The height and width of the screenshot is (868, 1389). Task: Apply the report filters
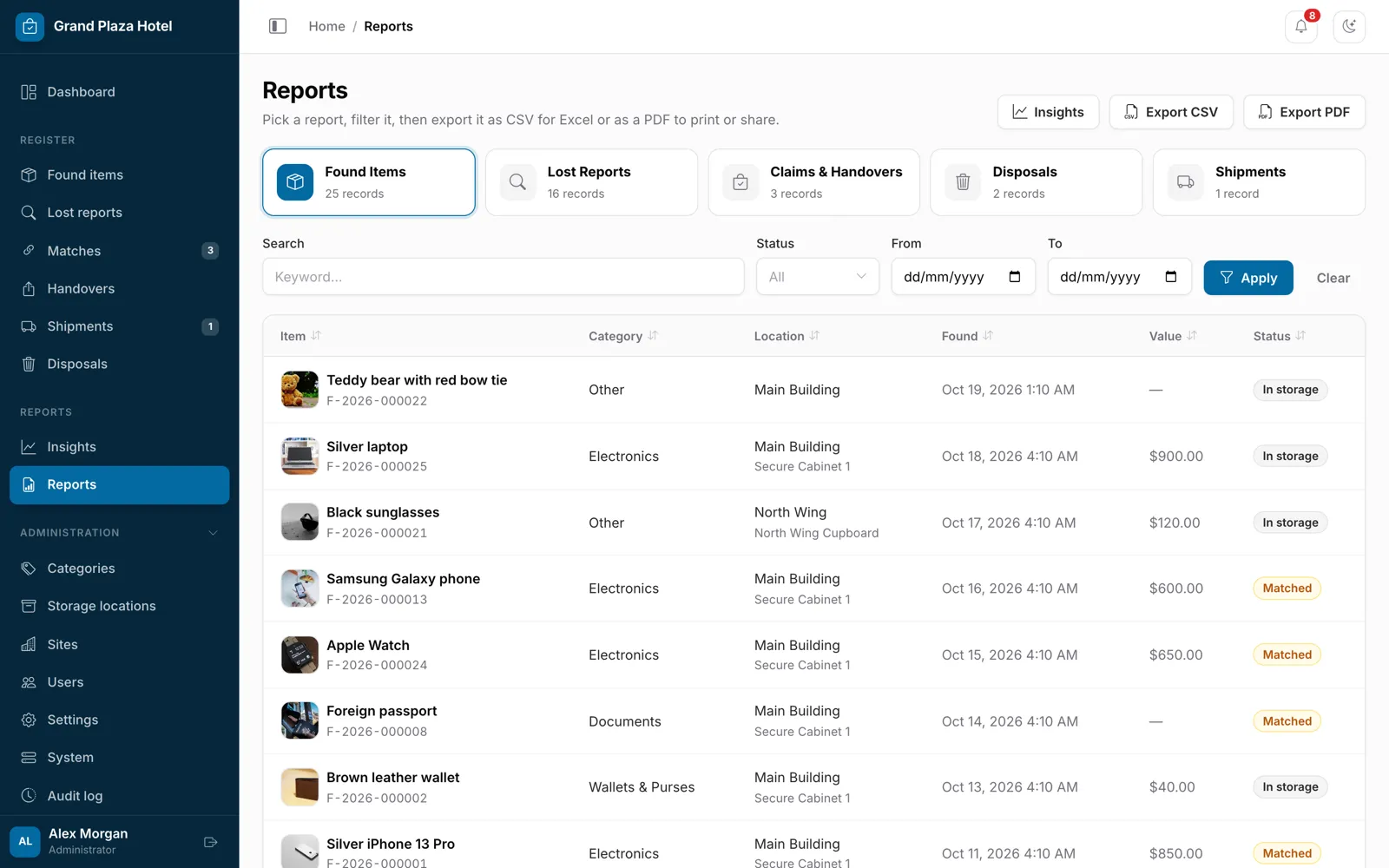pos(1248,278)
